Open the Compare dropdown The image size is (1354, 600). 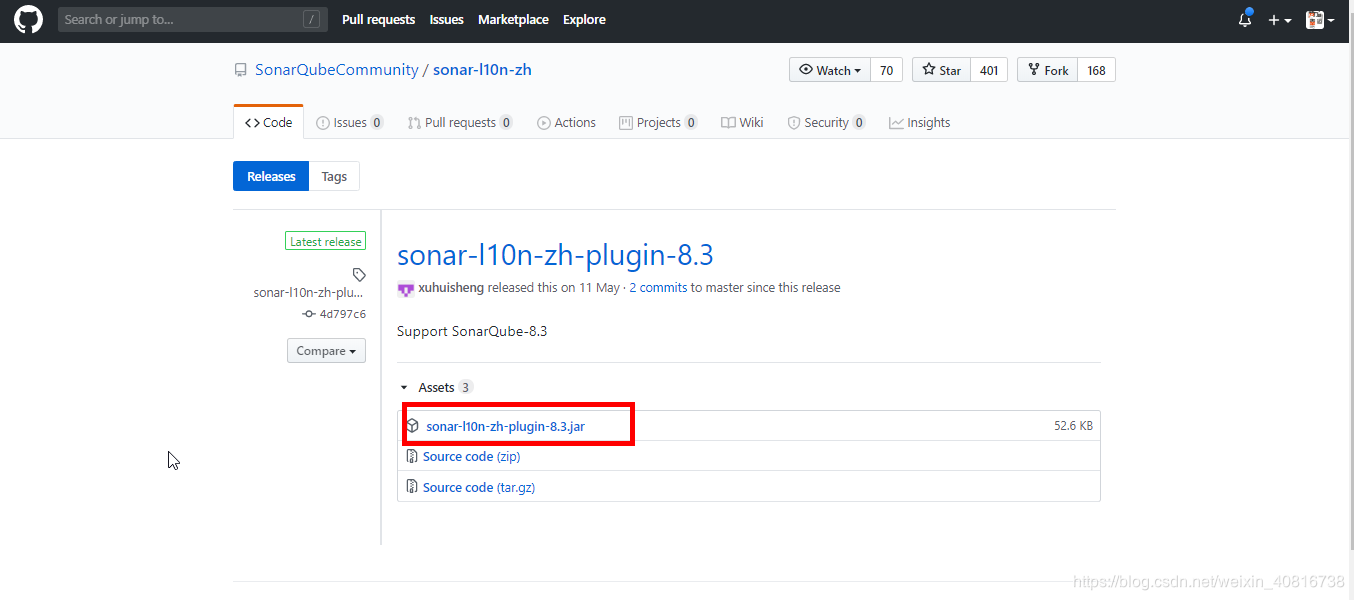click(326, 351)
